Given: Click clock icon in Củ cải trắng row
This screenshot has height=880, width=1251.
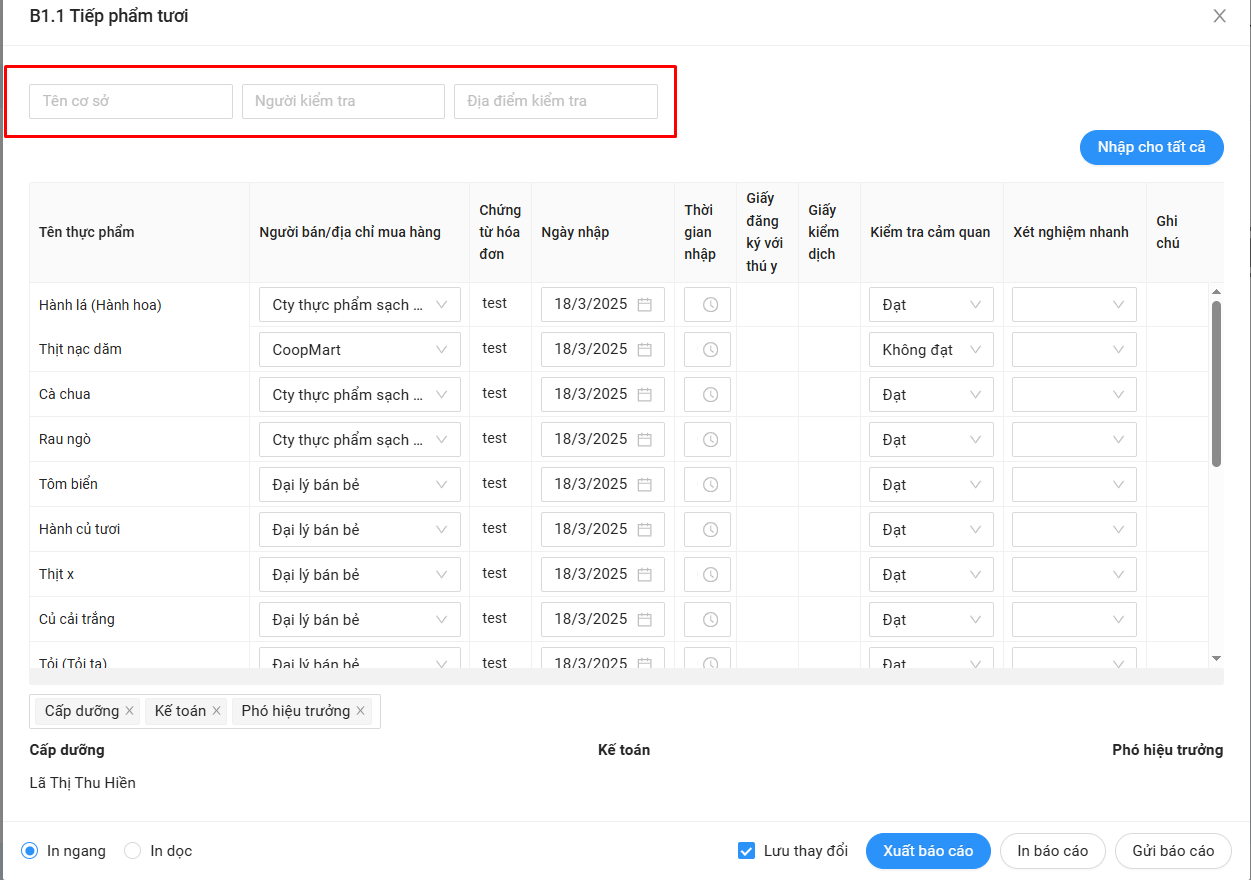Looking at the screenshot, I should tap(709, 620).
